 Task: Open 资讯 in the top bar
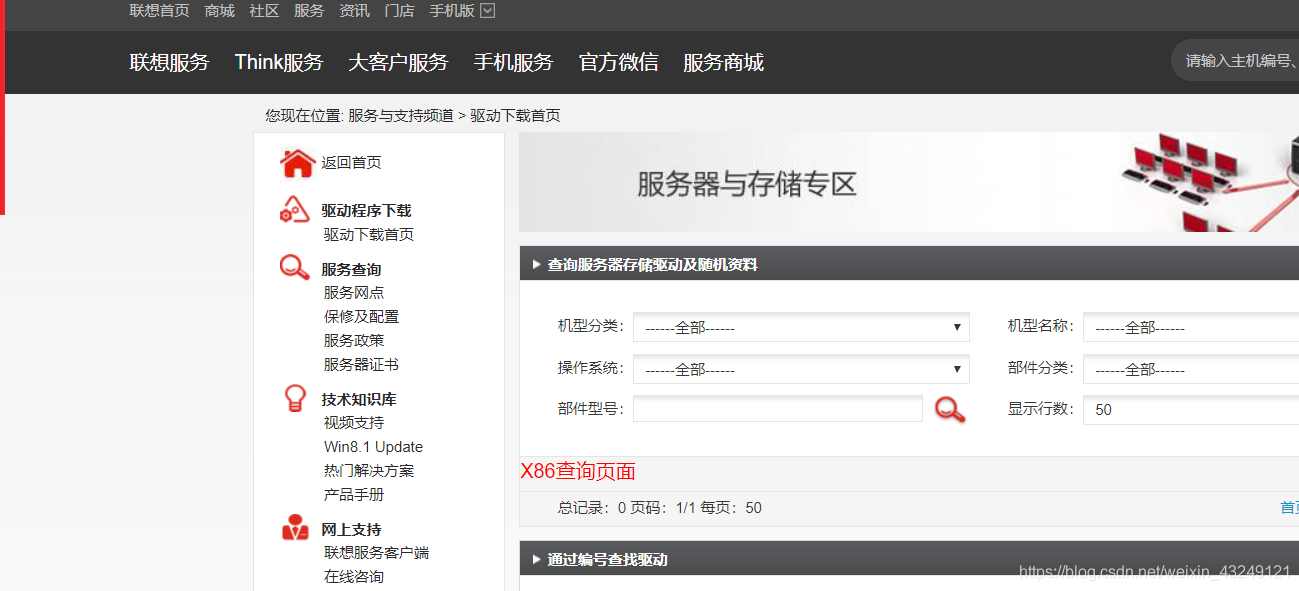pyautogui.click(x=354, y=11)
